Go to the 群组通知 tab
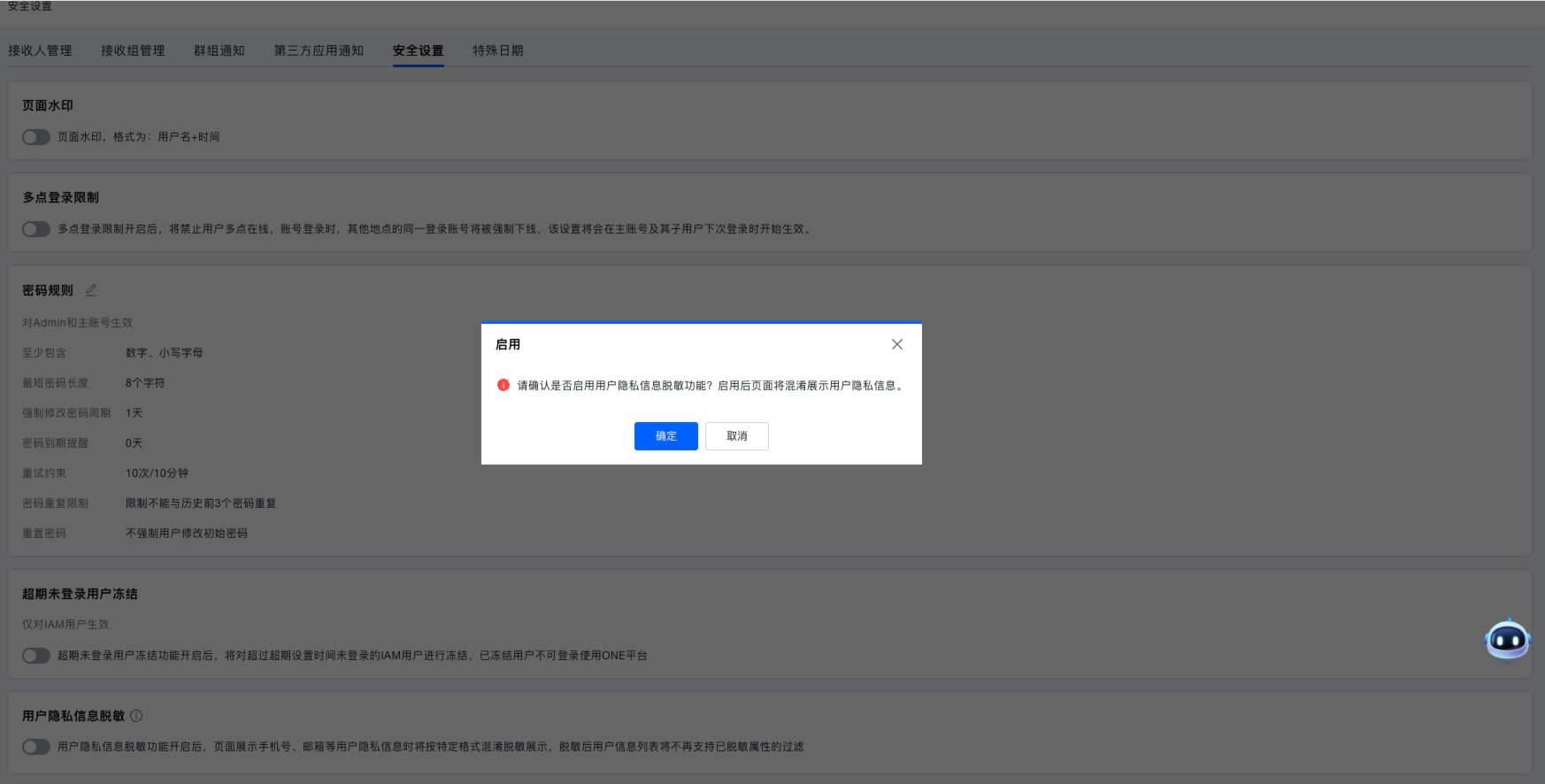Image resolution: width=1545 pixels, height=784 pixels. click(219, 50)
